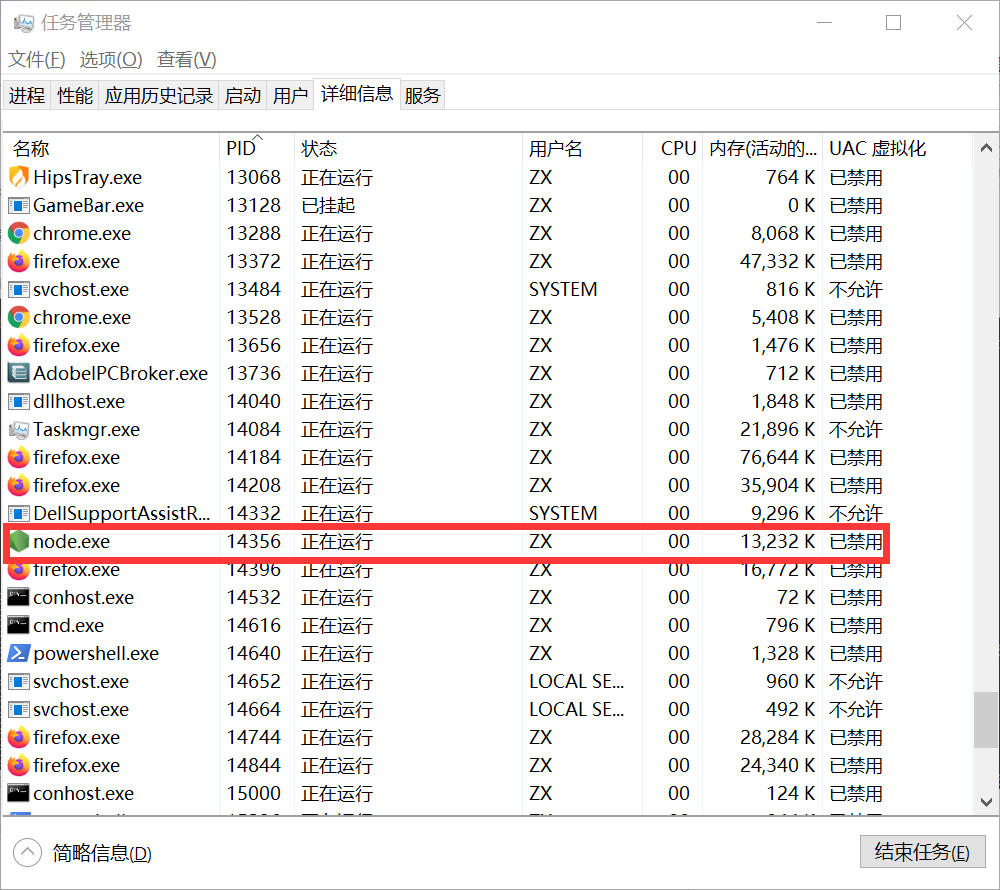Click the cmd.exe process name
1000x890 pixels.
[68, 625]
